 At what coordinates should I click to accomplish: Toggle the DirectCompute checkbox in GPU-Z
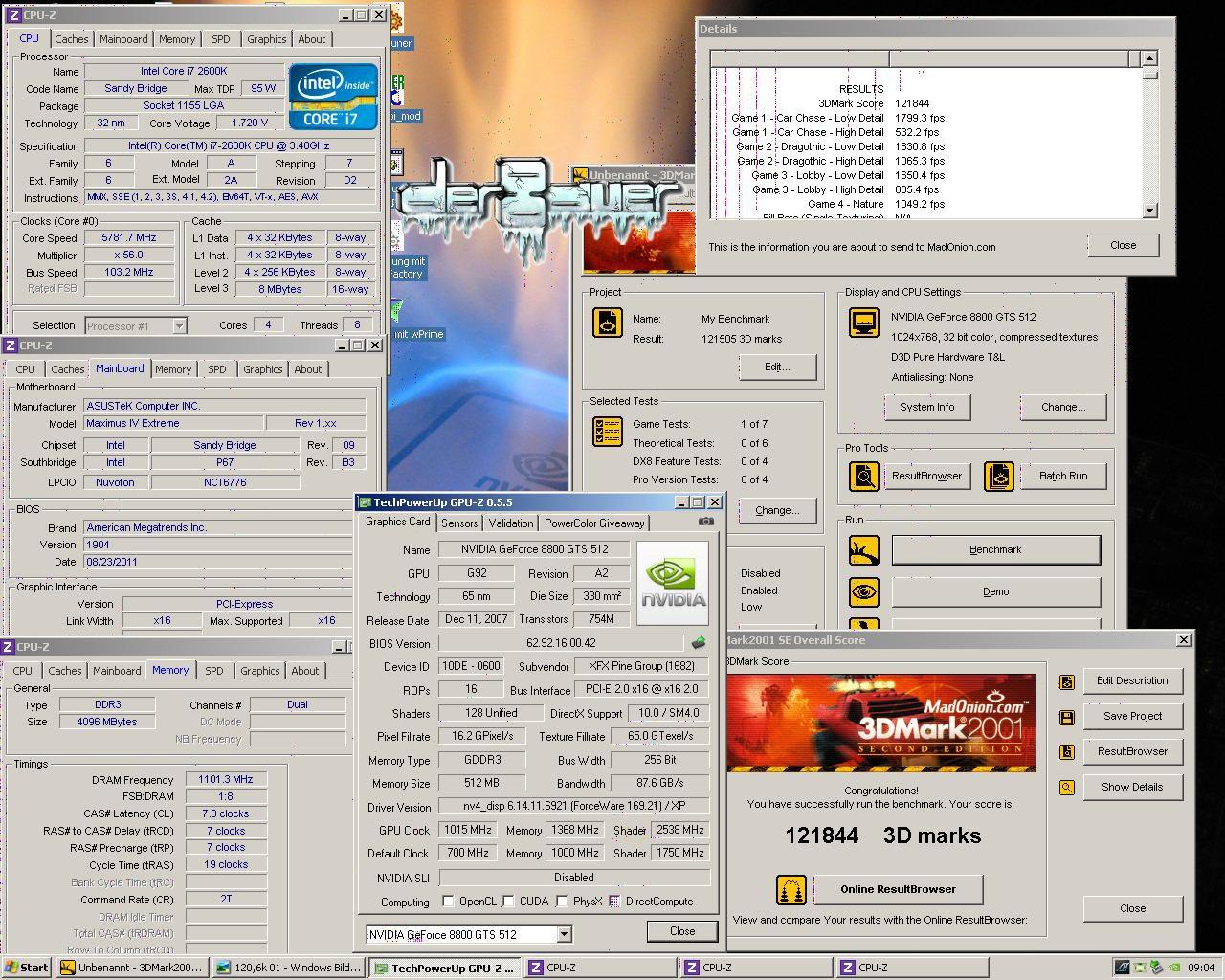[x=614, y=902]
